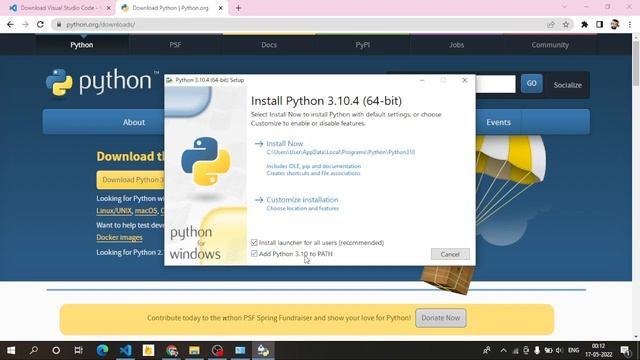Image resolution: width=640 pixels, height=360 pixels.
Task: Click the Donate Now button
Action: coord(440,318)
